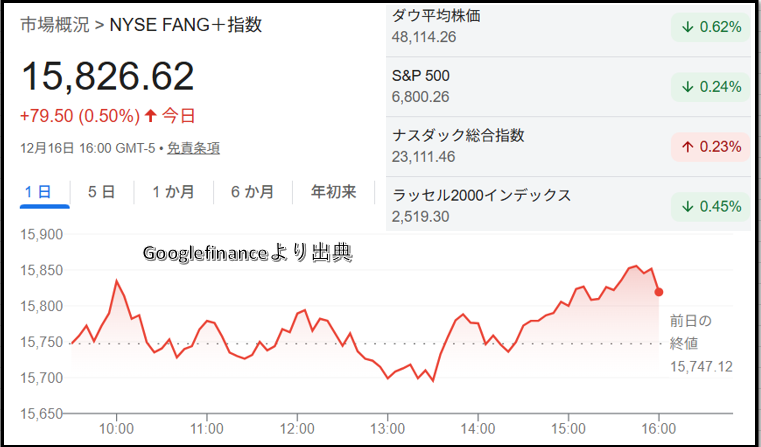Click the red up arrow beside 今日
This screenshot has height=447, width=761.
(x=151, y=115)
